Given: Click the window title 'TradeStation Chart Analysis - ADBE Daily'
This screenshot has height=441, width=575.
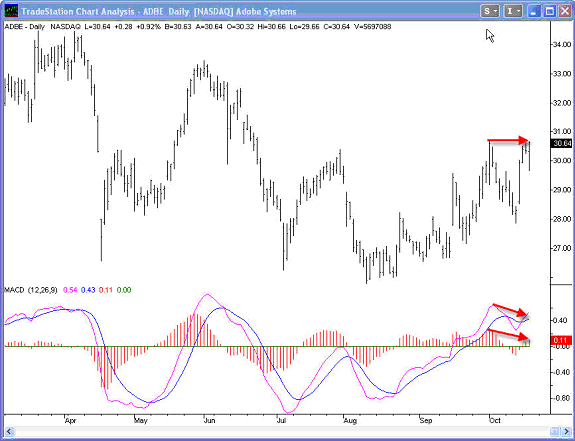Looking at the screenshot, I should click(105, 11).
